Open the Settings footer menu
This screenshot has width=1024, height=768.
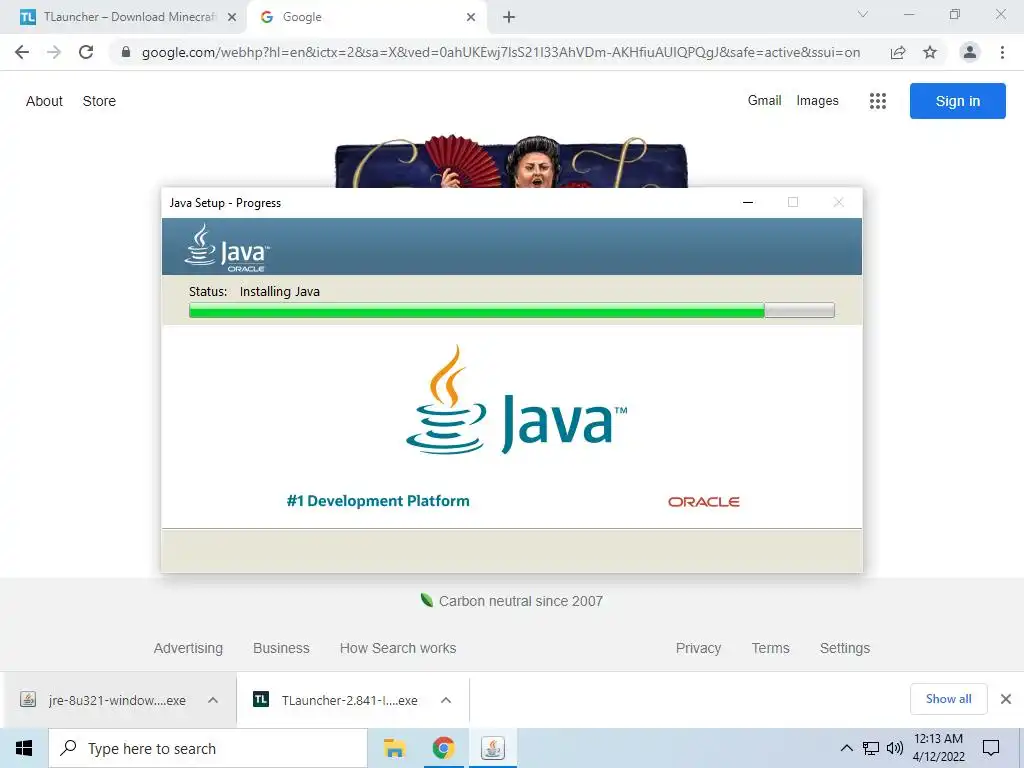[x=844, y=648]
